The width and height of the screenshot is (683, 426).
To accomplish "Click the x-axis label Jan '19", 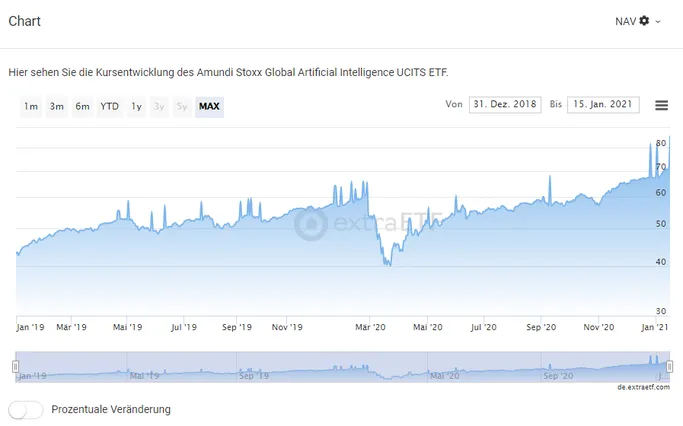I will [x=30, y=327].
